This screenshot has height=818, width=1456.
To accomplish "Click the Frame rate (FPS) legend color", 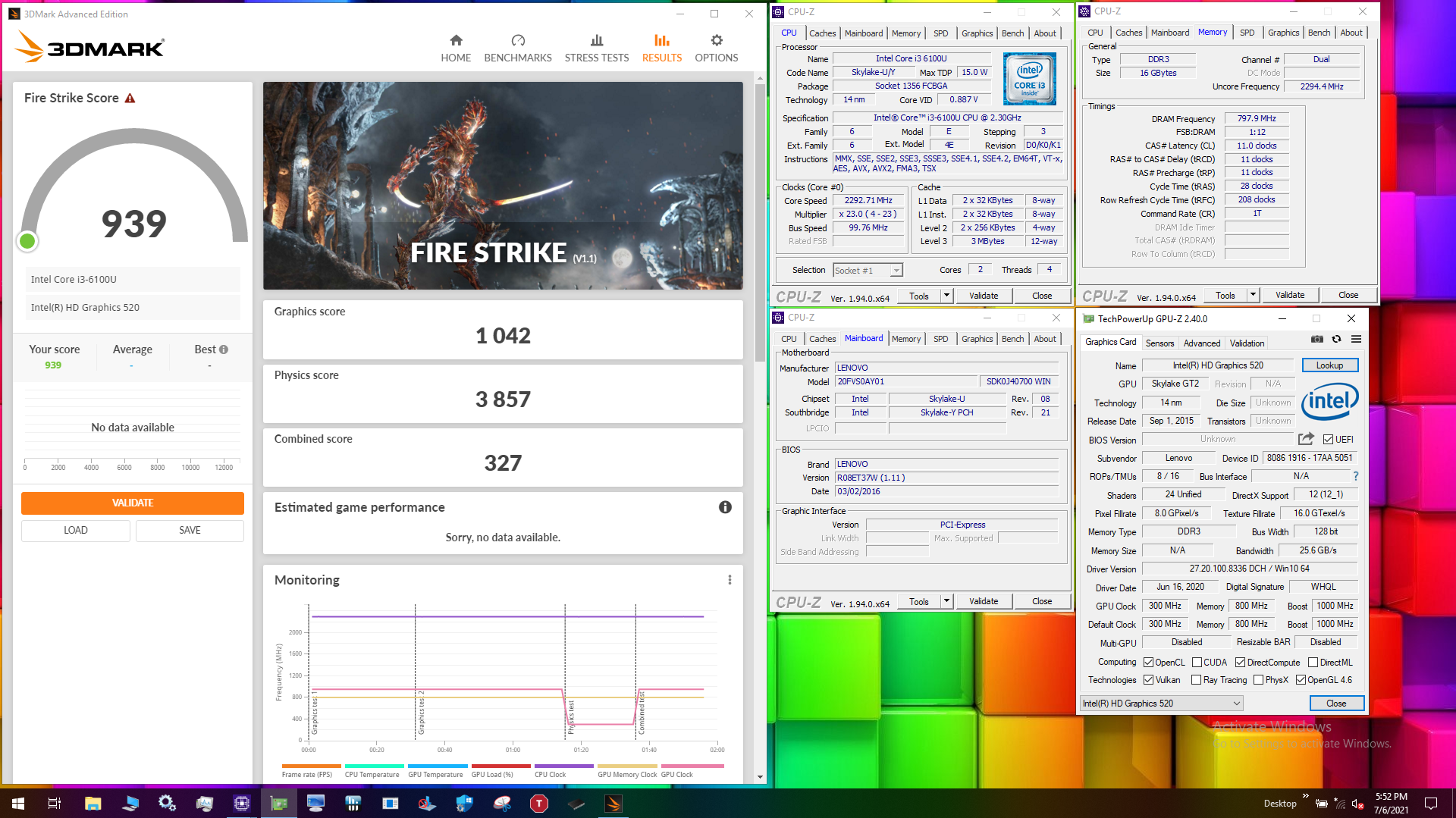I will [x=311, y=766].
